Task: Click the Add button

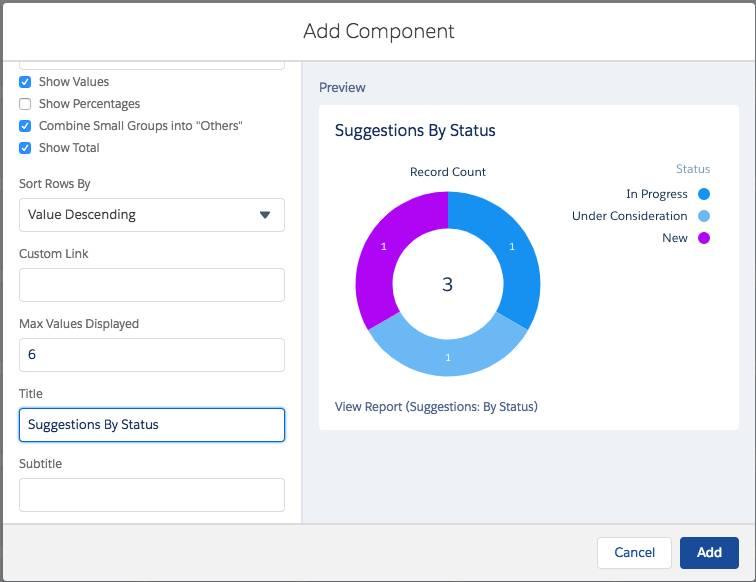Action: (x=709, y=552)
